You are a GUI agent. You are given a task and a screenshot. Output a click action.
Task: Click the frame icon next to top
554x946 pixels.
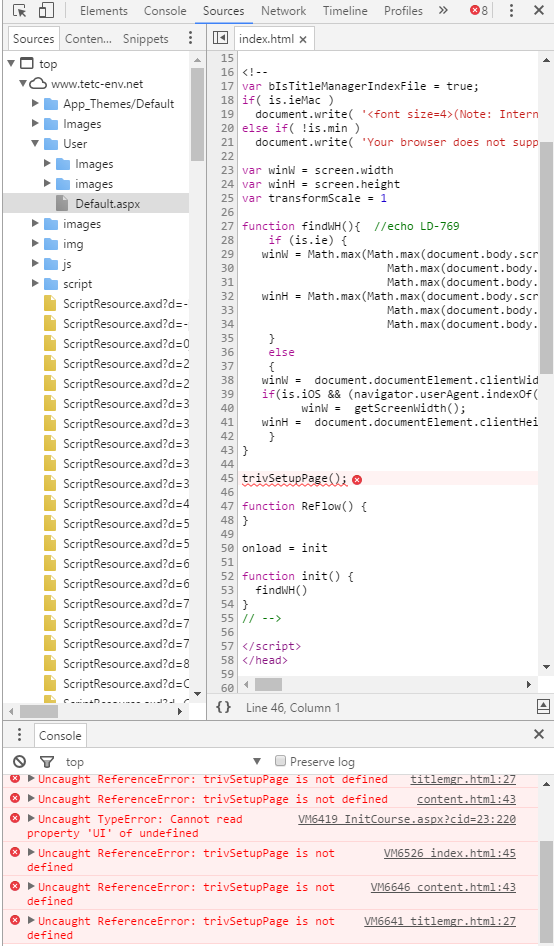[x=27, y=63]
